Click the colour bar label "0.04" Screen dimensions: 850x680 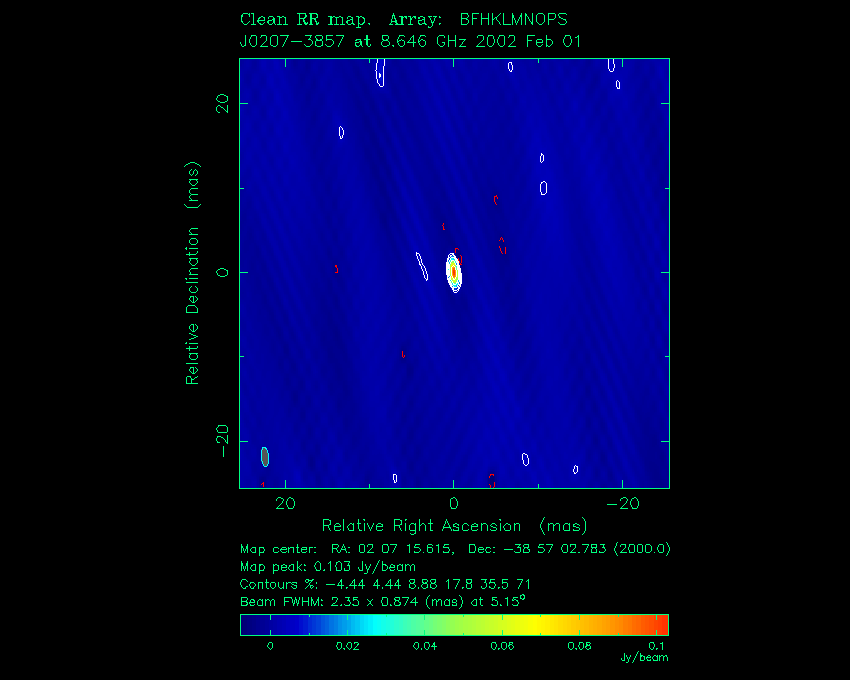tap(424, 646)
